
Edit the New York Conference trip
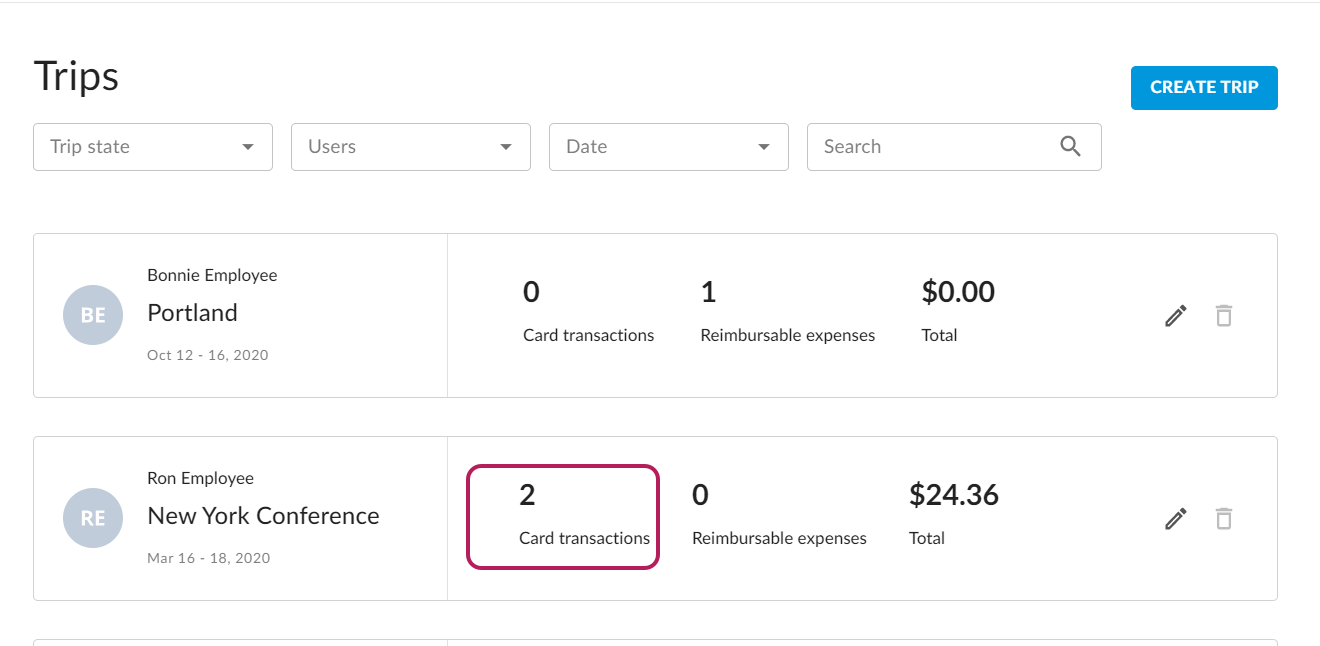point(1176,519)
